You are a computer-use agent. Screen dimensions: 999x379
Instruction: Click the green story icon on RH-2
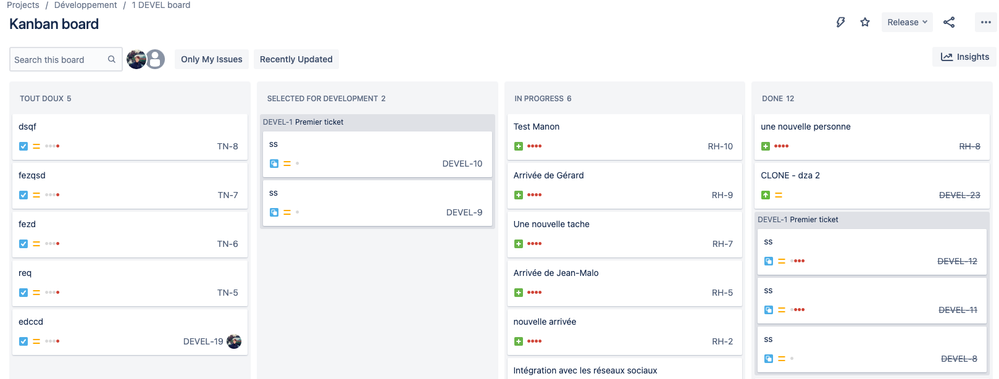pyautogui.click(x=519, y=341)
